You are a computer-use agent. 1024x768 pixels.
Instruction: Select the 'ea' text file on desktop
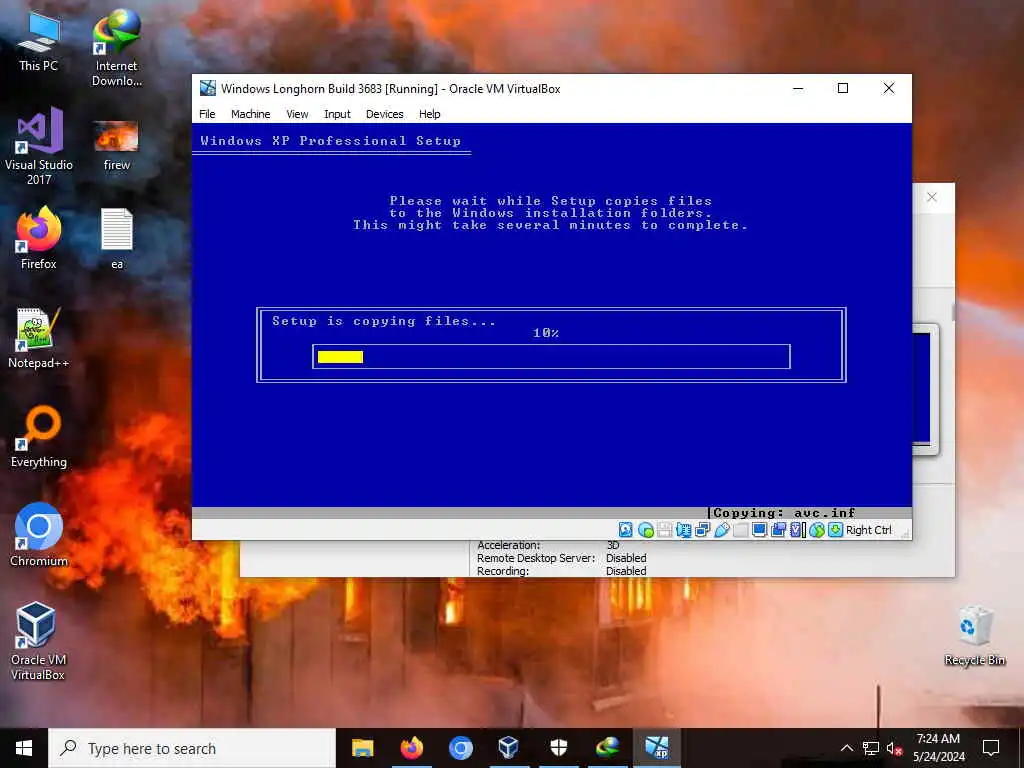[117, 238]
